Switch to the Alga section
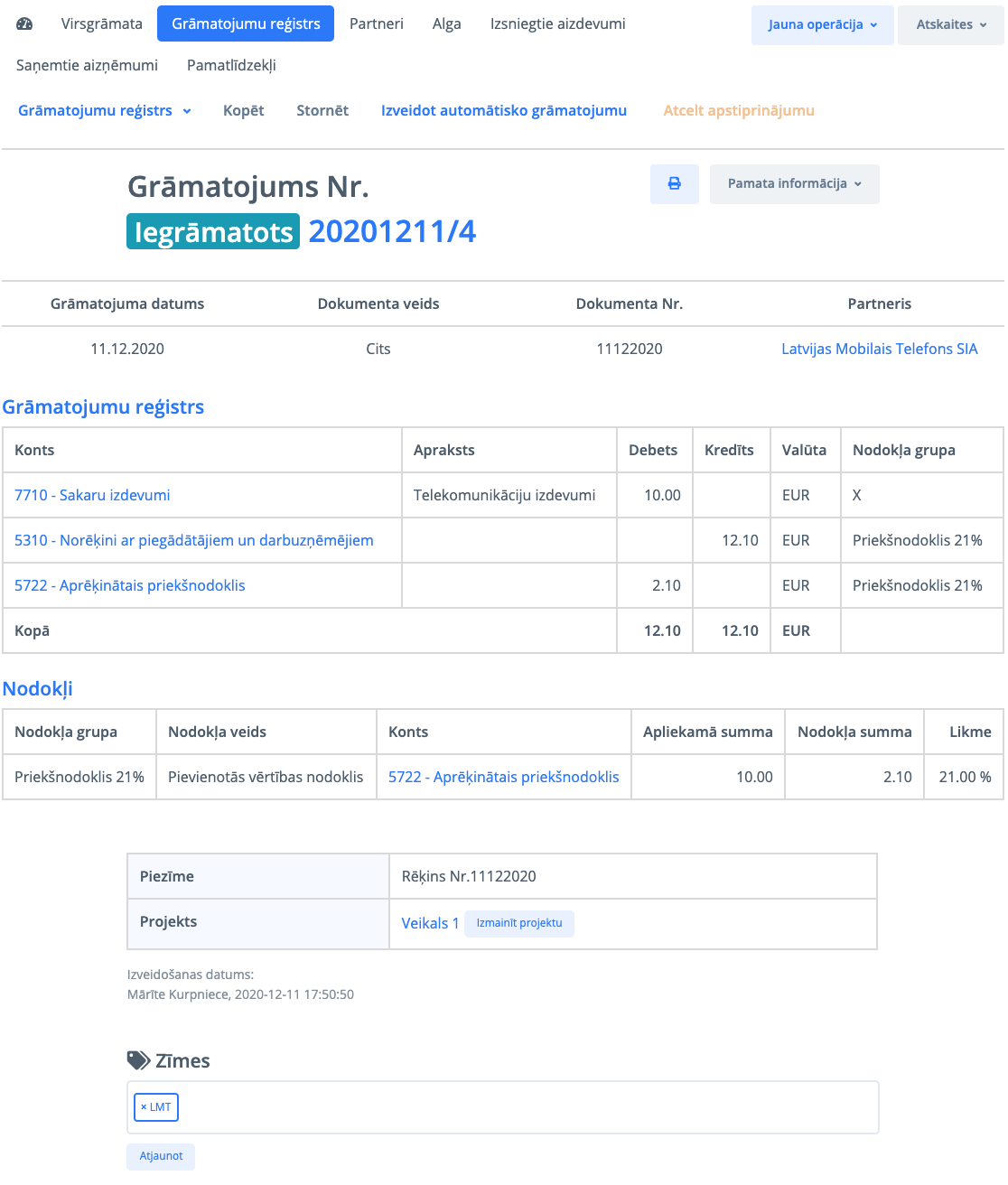Viewport: 1008px width, 1185px height. 446,23
